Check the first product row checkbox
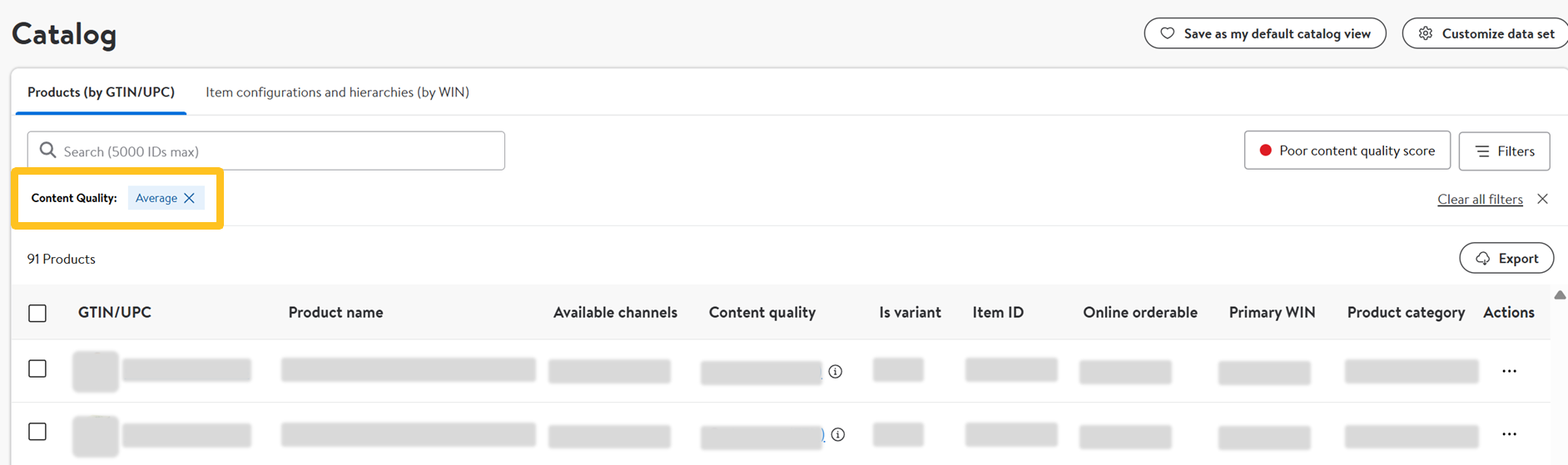The height and width of the screenshot is (465, 1568). (37, 369)
